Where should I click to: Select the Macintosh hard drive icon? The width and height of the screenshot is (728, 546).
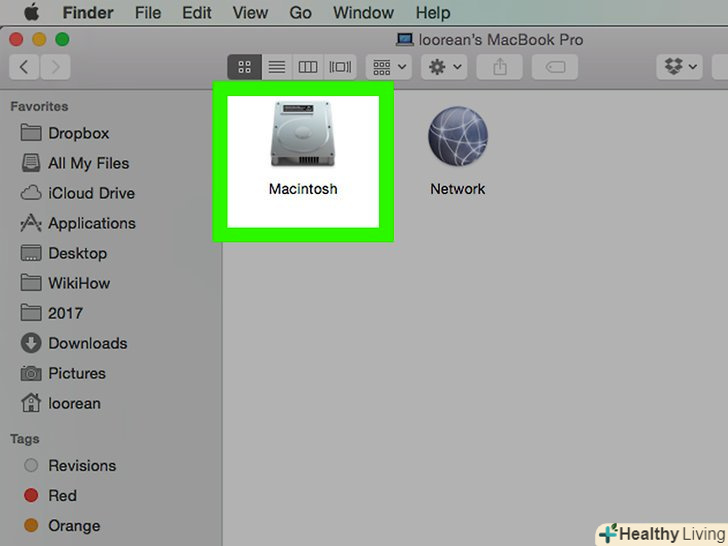(303, 134)
